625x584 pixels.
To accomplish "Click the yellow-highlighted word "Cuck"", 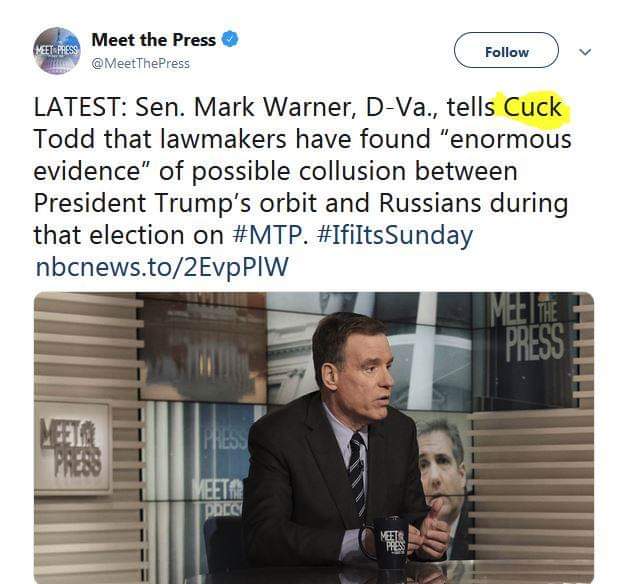I will pyautogui.click(x=533, y=108).
